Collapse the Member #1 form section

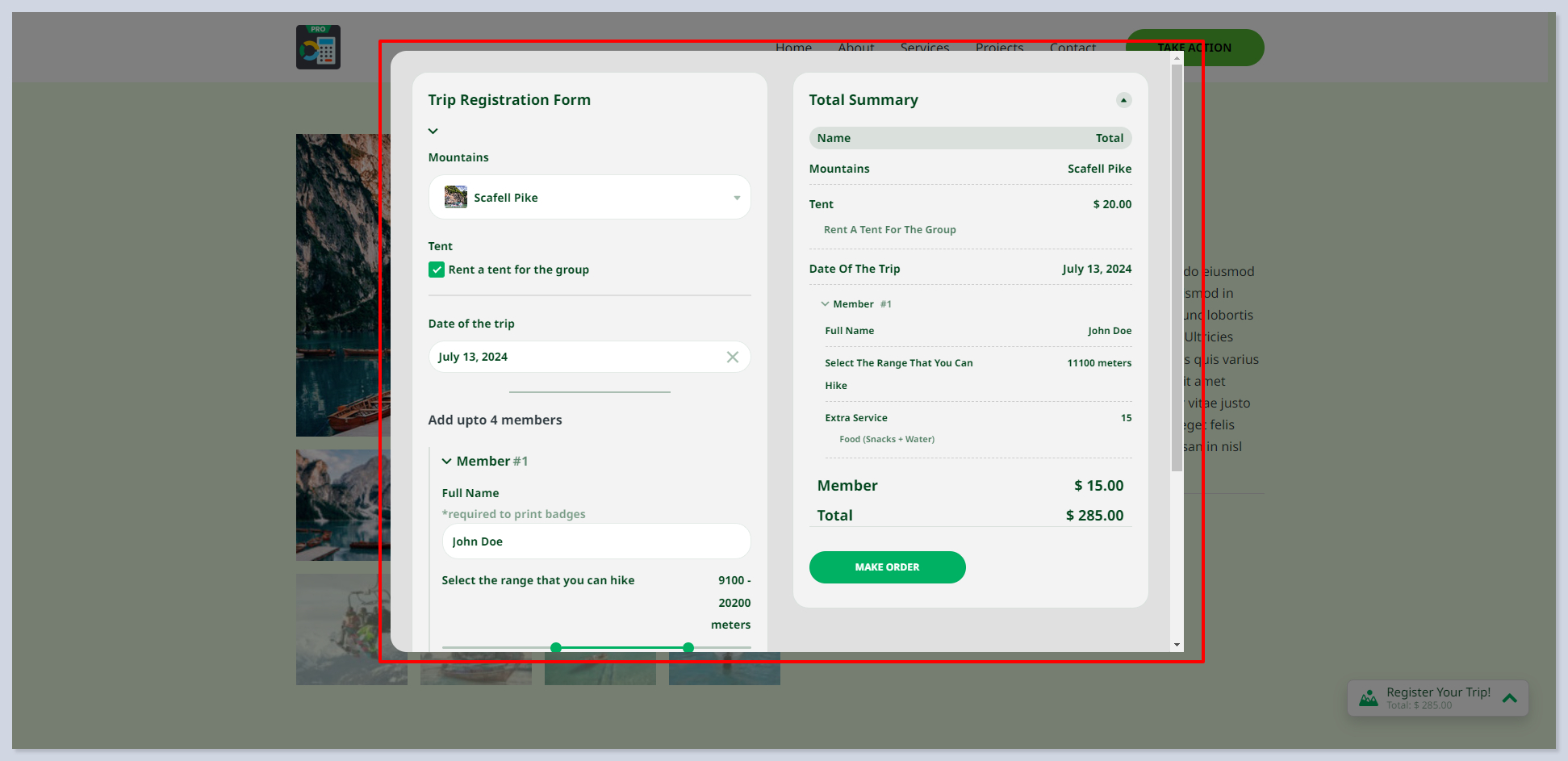(x=446, y=462)
